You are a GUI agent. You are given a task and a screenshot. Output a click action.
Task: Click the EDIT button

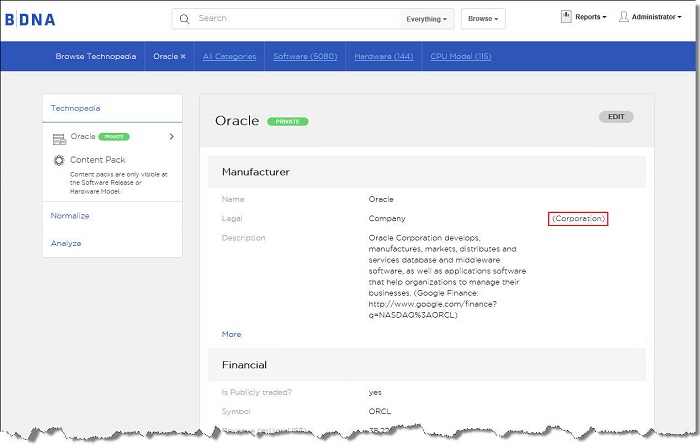tap(616, 116)
